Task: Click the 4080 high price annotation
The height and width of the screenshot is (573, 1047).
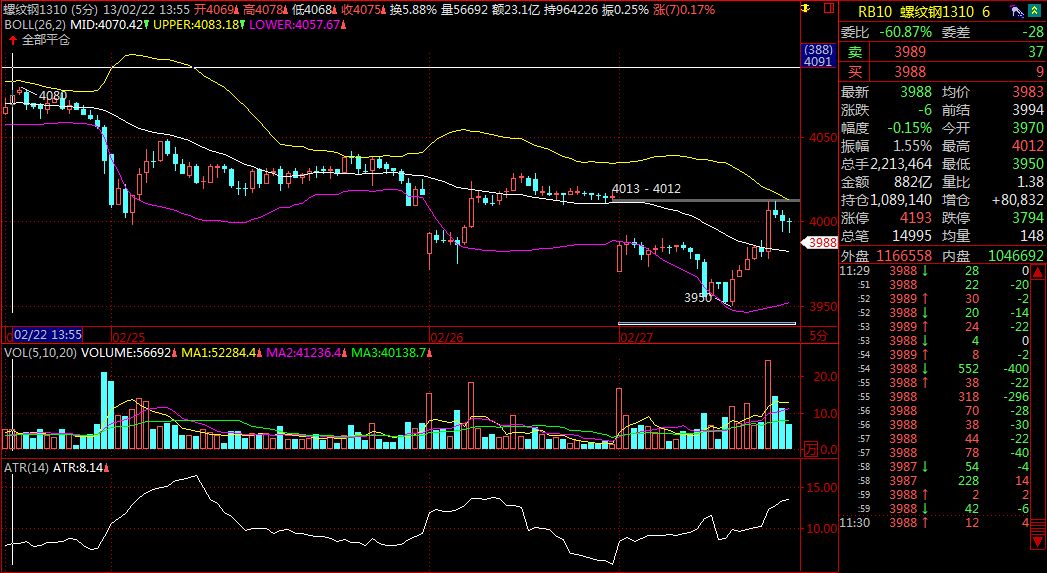Action: [x=53, y=96]
